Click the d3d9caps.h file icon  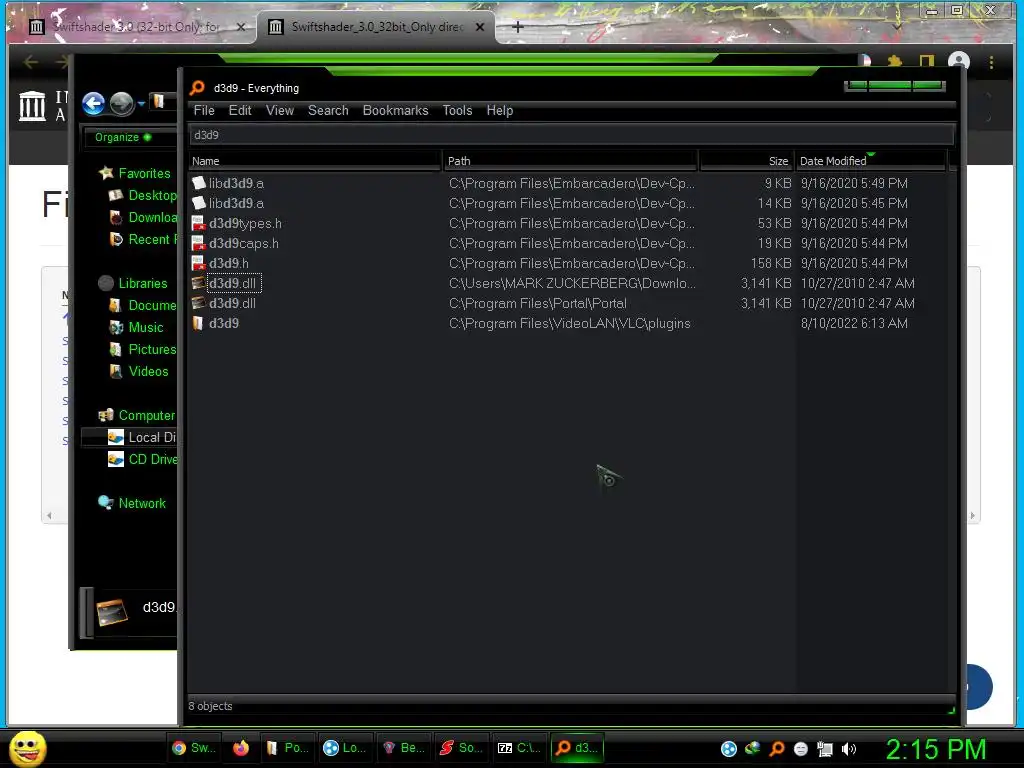click(x=199, y=244)
